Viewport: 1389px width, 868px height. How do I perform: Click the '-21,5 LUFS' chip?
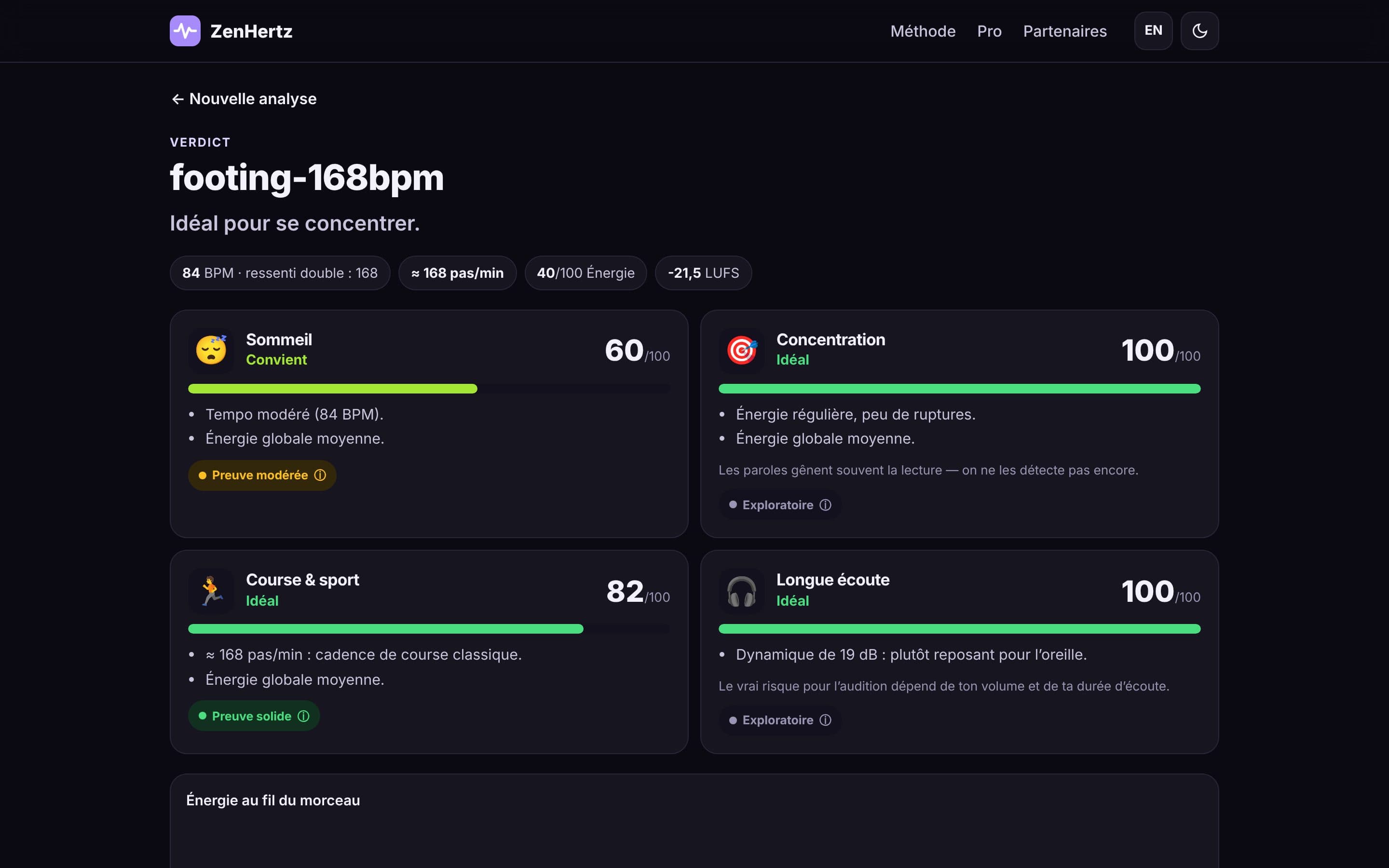coord(703,272)
